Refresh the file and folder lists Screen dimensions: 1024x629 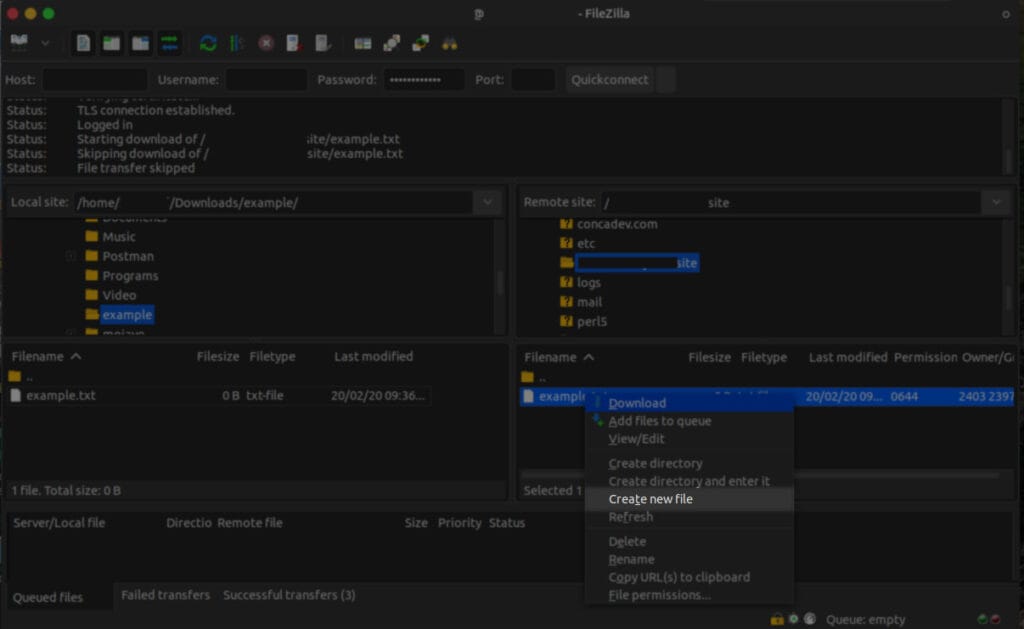[x=208, y=43]
